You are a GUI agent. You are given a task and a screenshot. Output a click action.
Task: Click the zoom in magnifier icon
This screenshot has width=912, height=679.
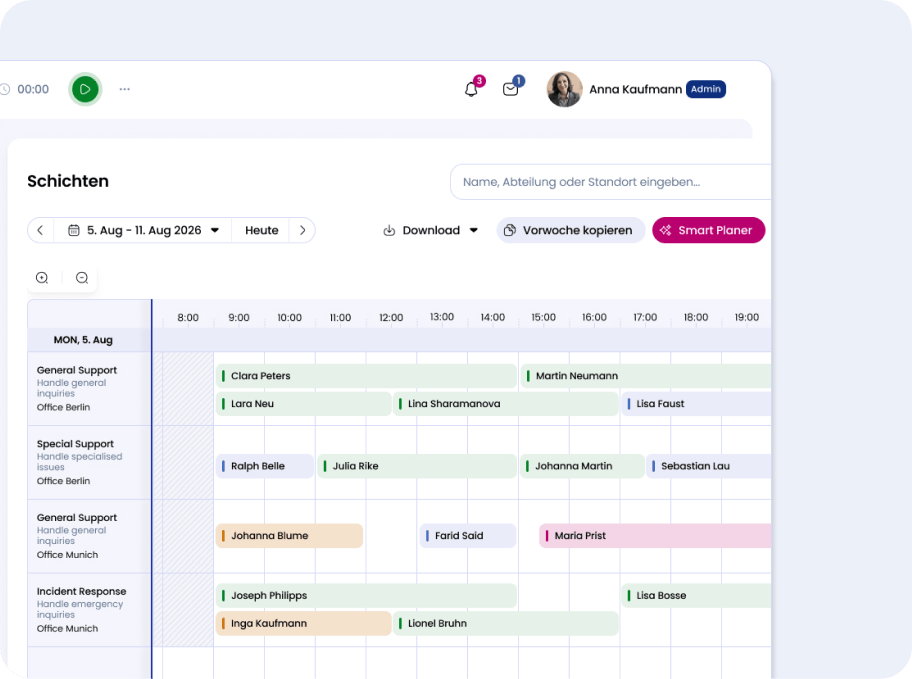42,278
